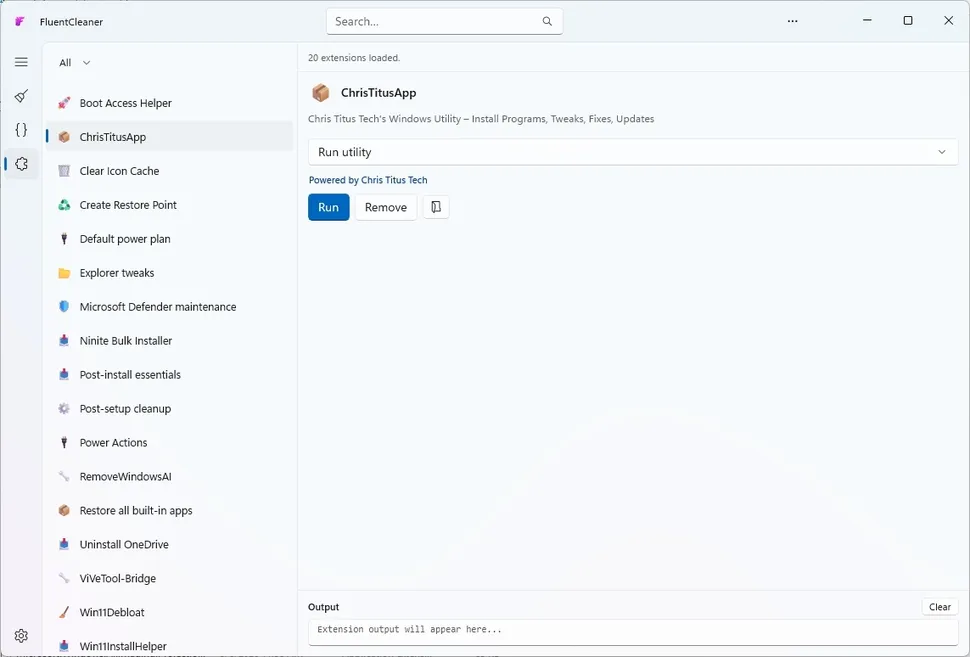The width and height of the screenshot is (970, 657).
Task: Select Post-setup cleanup entry
Action: (170, 408)
